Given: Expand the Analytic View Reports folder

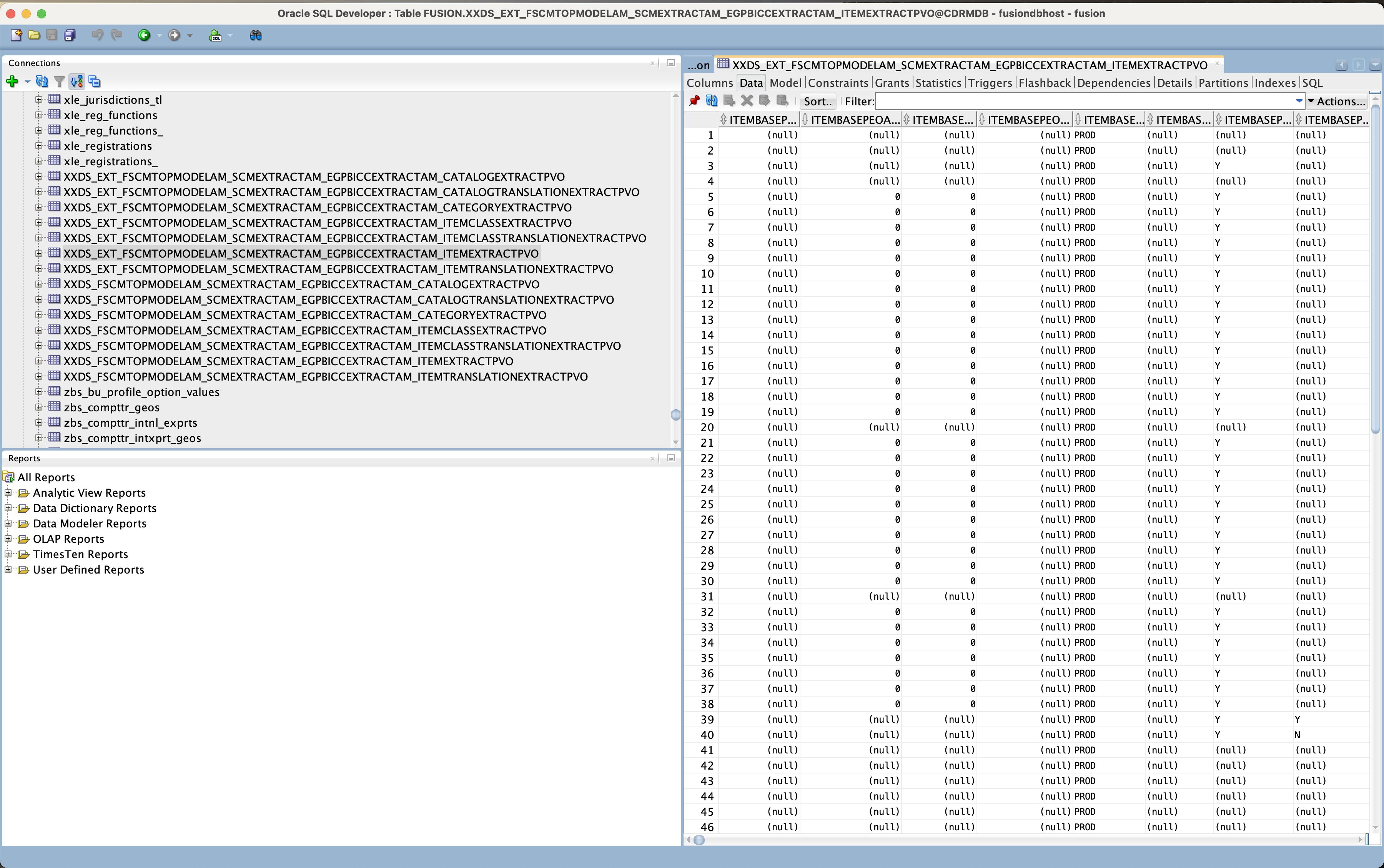Looking at the screenshot, I should click(8, 492).
